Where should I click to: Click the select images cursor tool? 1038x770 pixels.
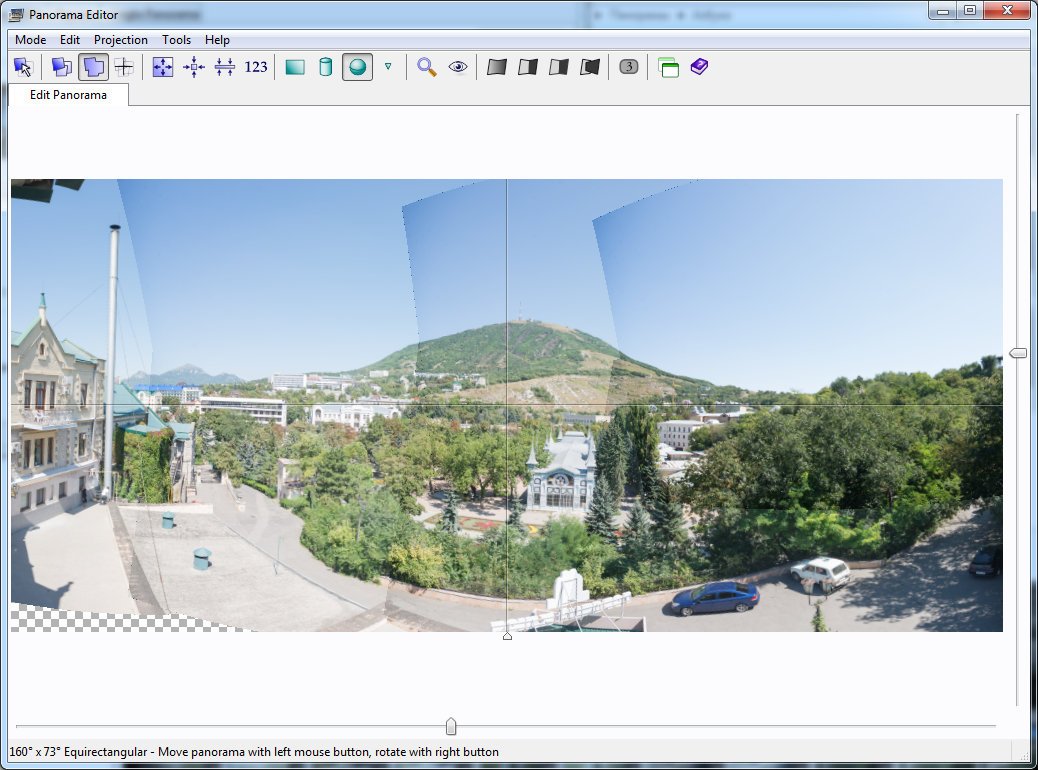coord(23,67)
